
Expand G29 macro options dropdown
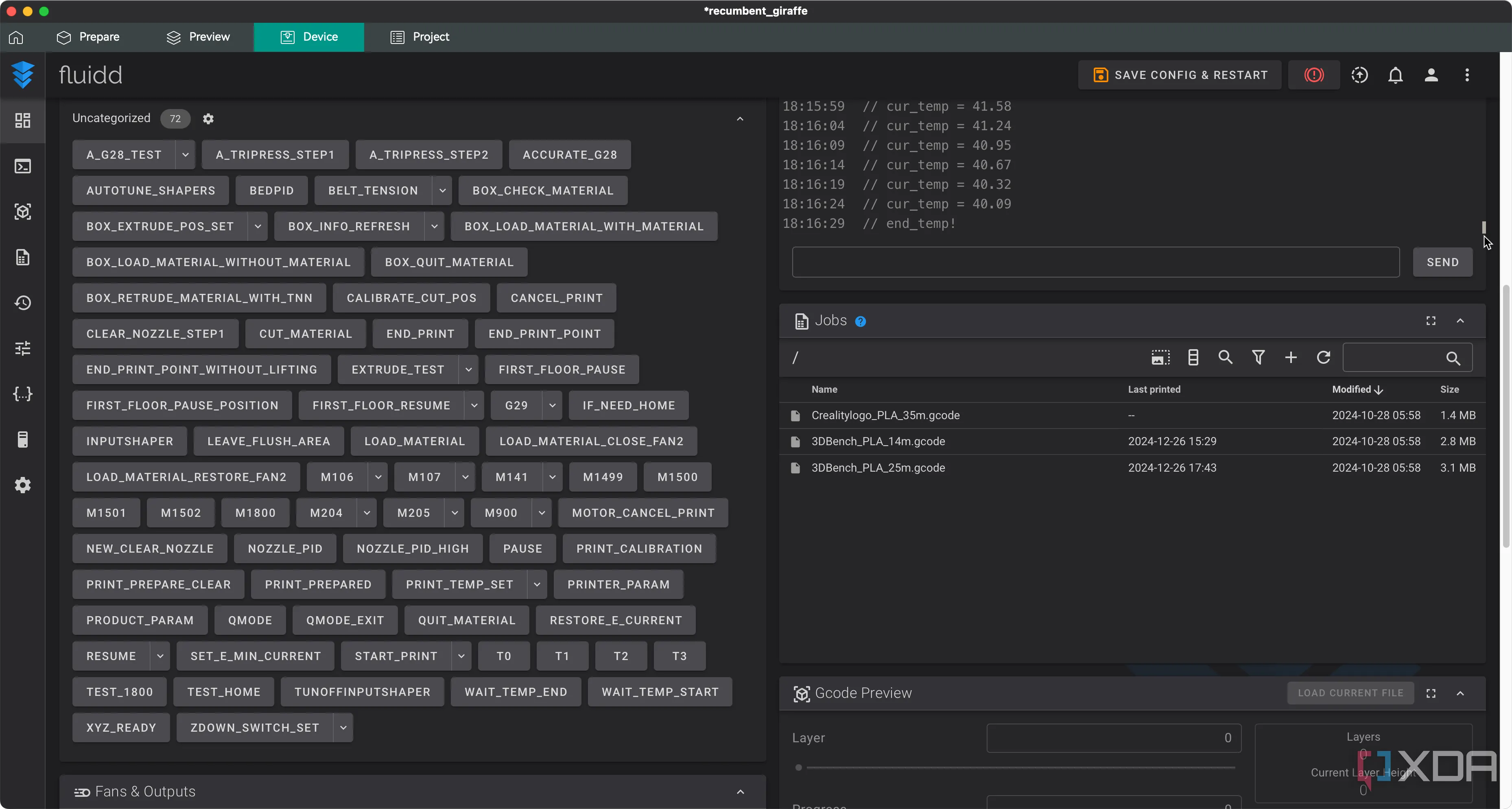pyautogui.click(x=552, y=406)
